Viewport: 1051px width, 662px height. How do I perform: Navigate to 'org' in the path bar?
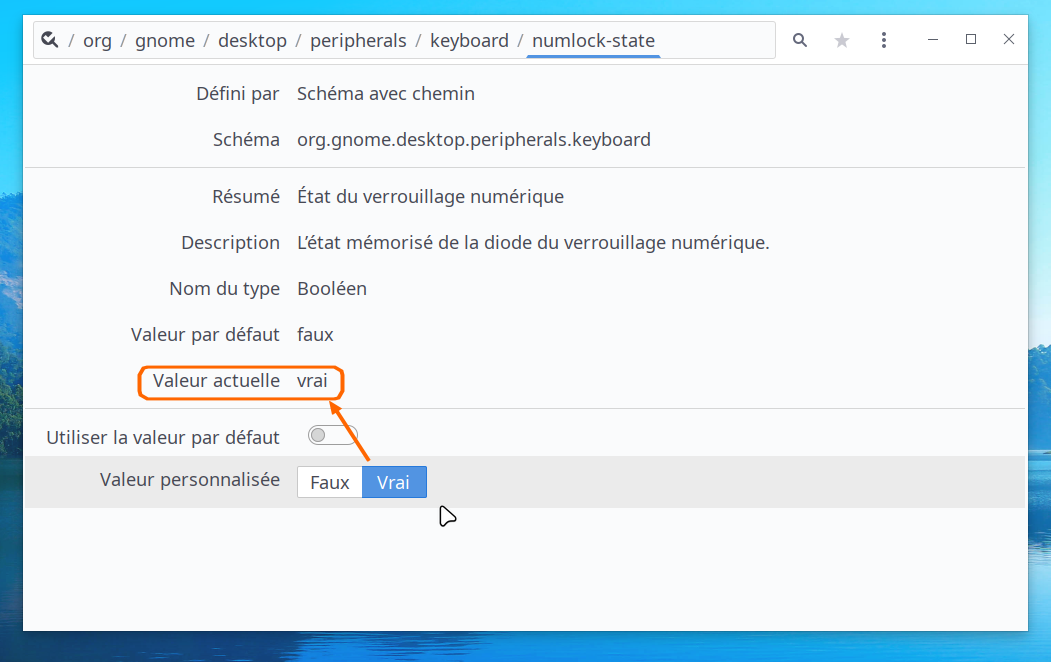pyautogui.click(x=97, y=41)
